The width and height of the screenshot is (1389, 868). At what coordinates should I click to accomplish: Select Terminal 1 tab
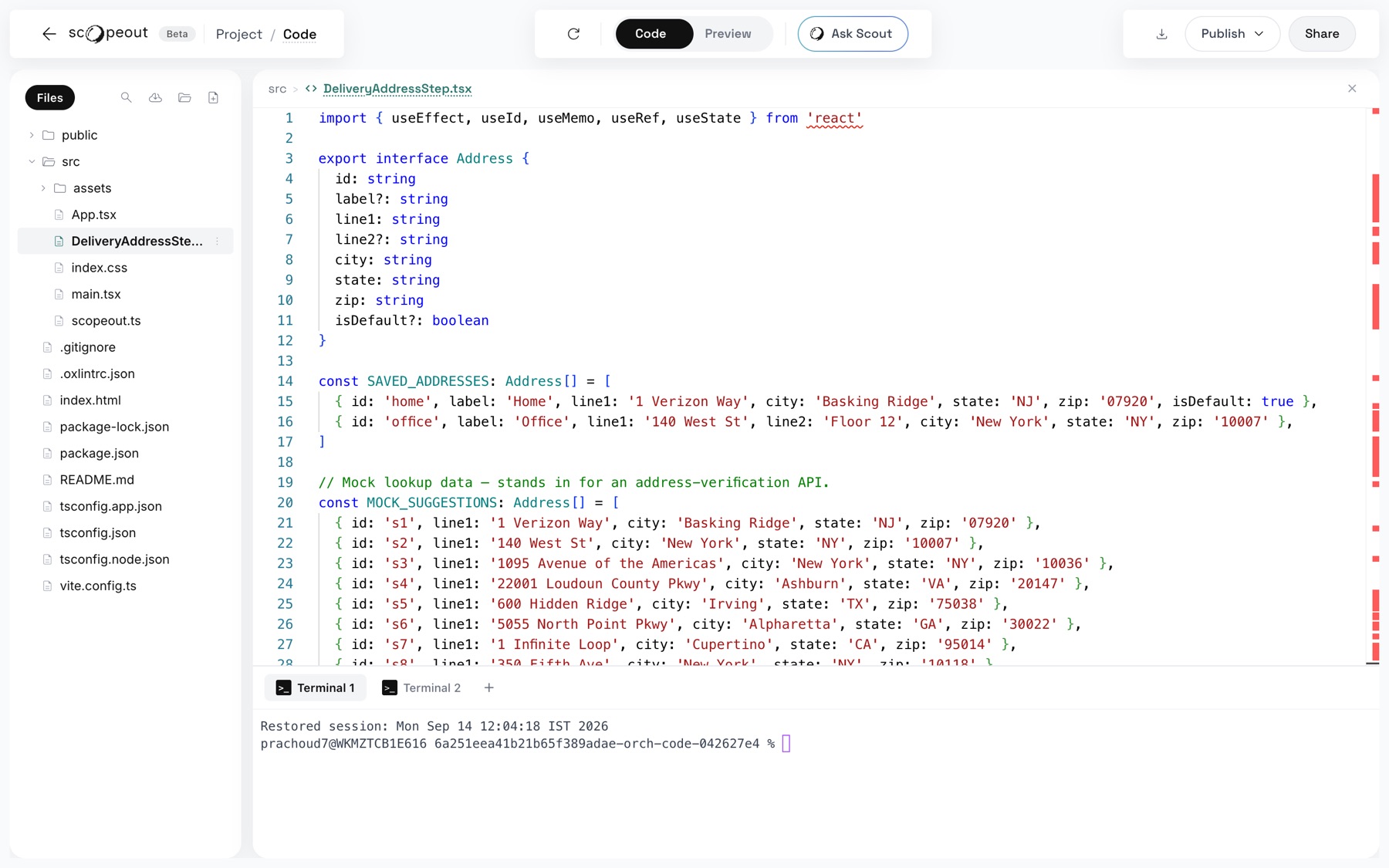(x=316, y=687)
